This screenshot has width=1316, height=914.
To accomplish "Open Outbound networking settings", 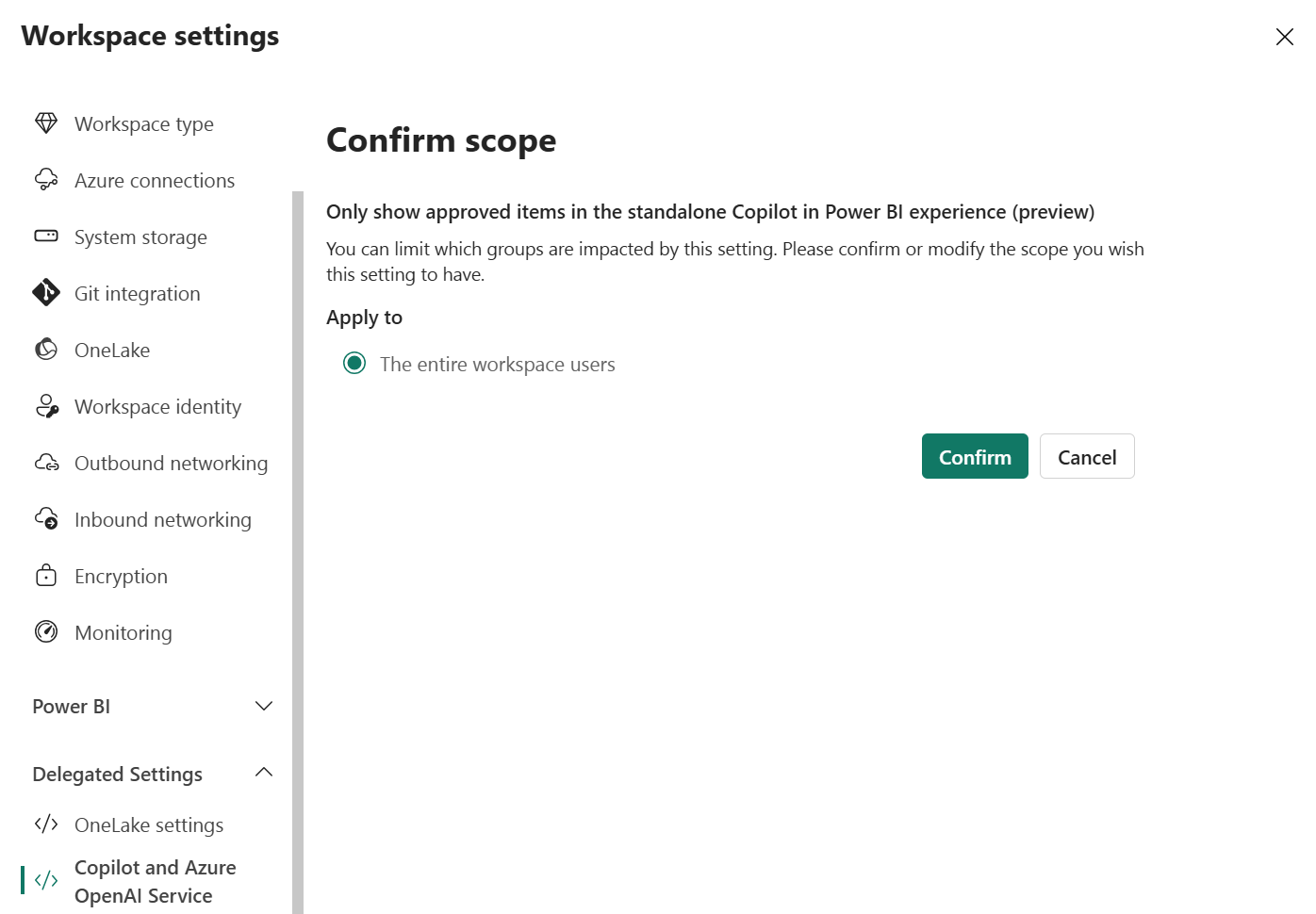I will pos(171,464).
